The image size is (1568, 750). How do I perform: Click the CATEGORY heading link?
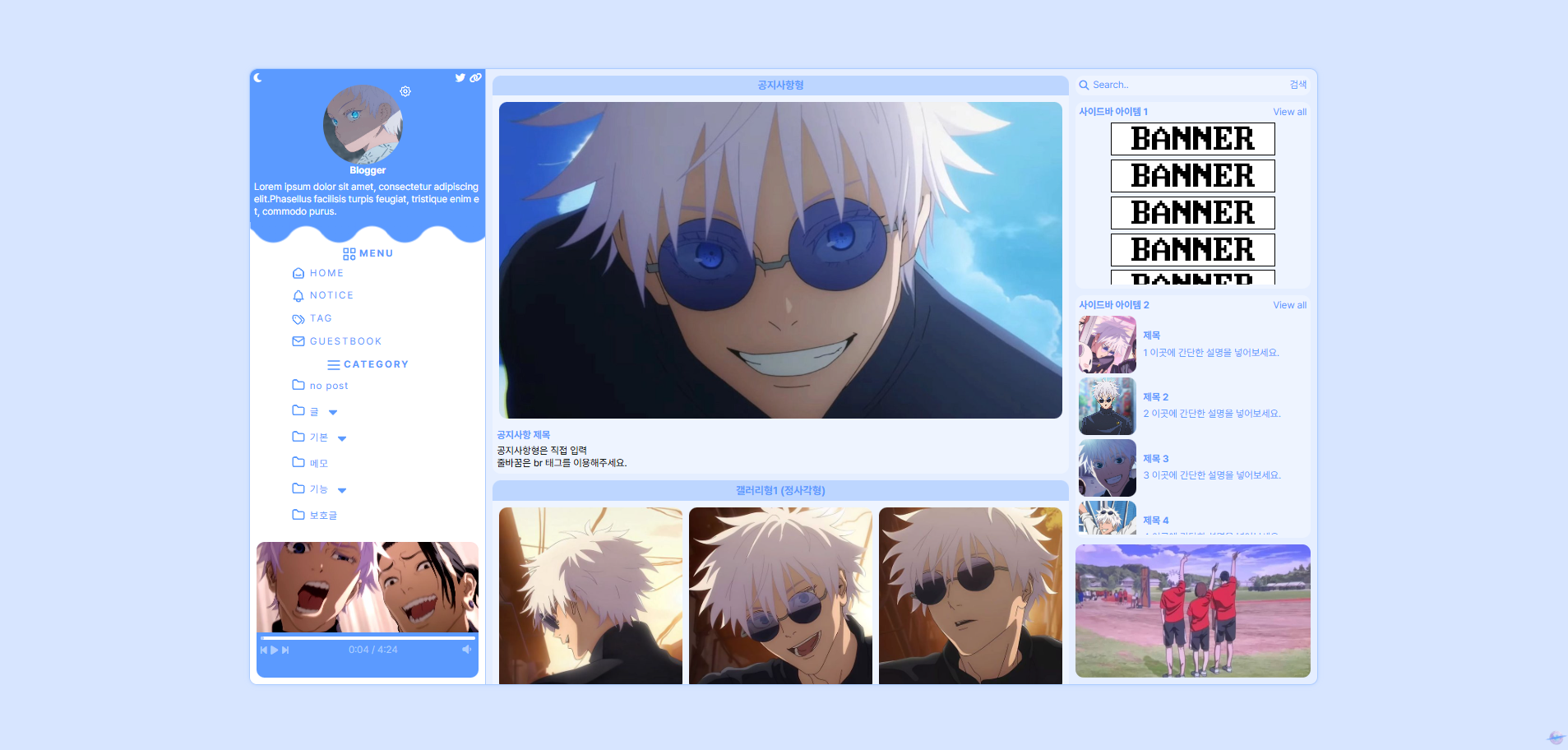tap(376, 364)
